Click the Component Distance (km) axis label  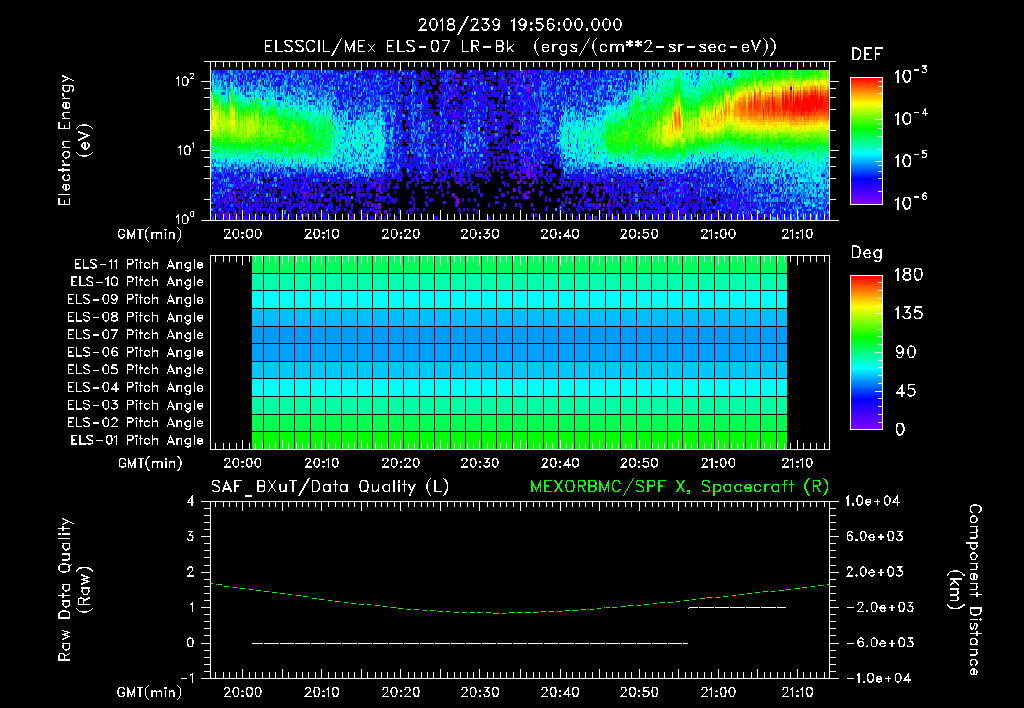[965, 590]
